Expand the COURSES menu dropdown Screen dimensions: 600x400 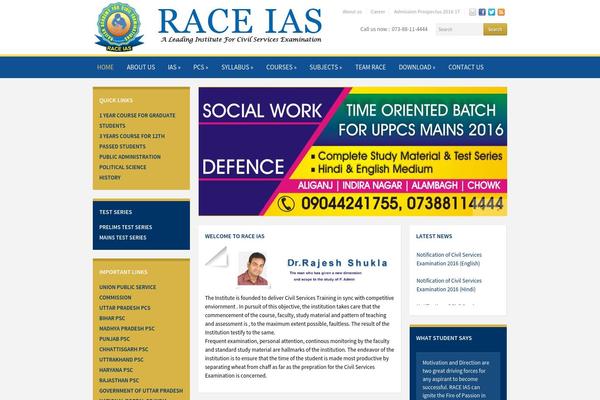point(281,67)
